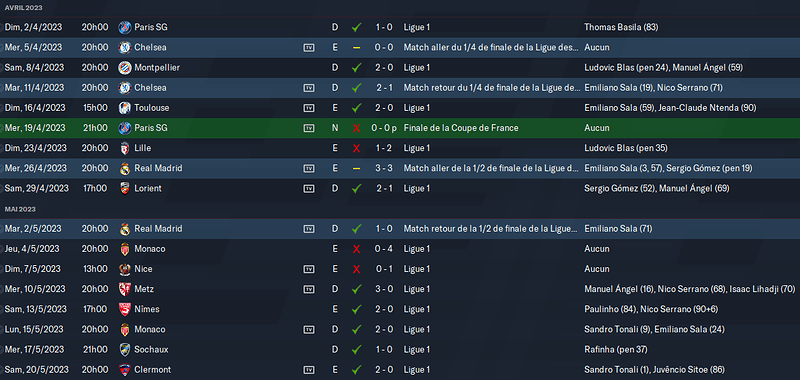Click the Sochaux club badge icon
Viewport: 800px width, 380px height.
click(x=124, y=350)
